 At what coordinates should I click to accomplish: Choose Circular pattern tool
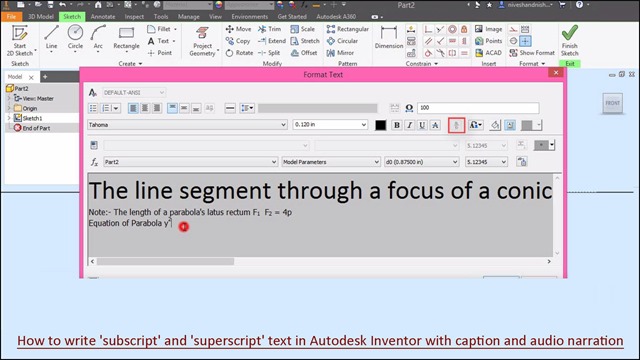point(342,41)
